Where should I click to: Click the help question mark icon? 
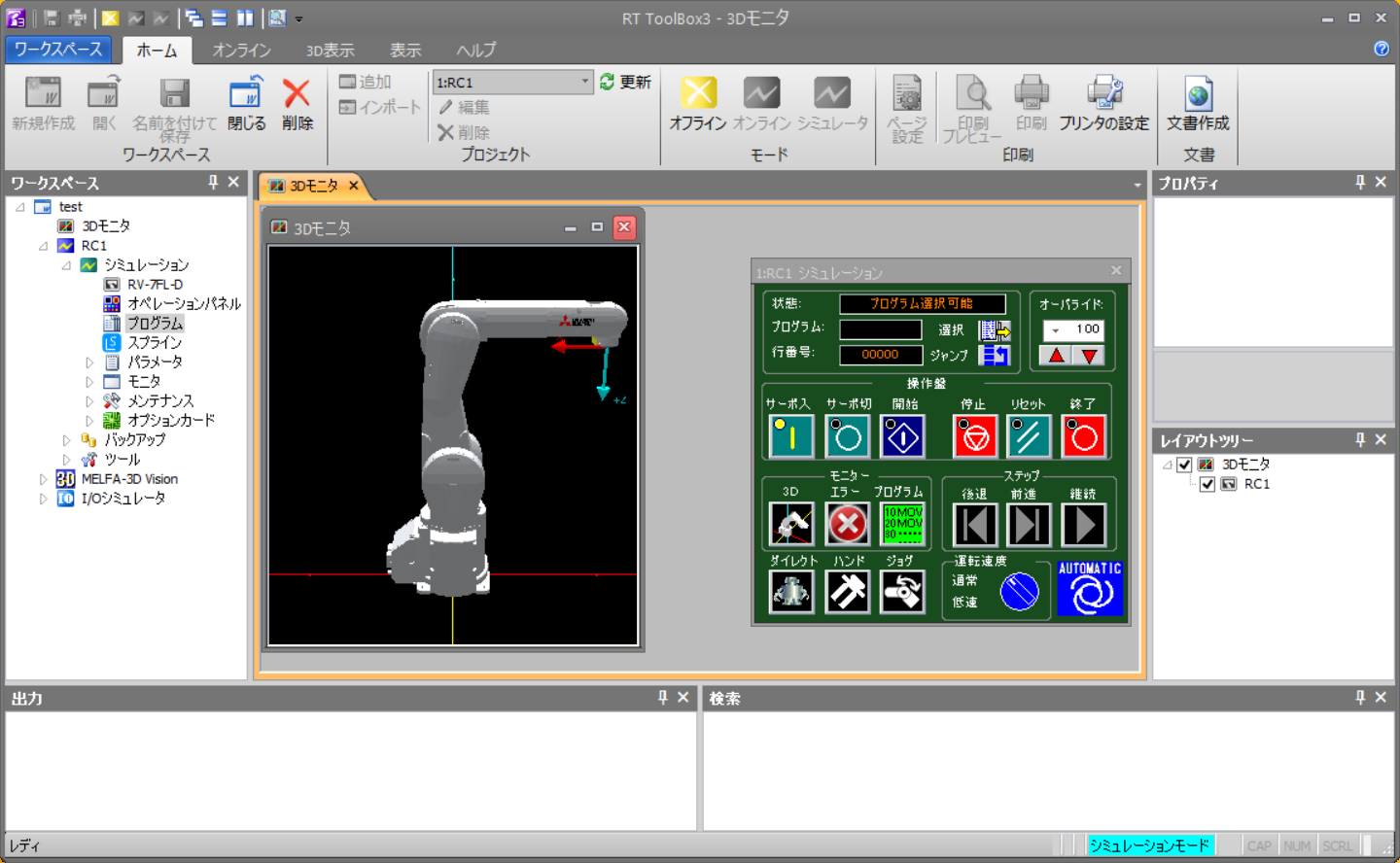pyautogui.click(x=1382, y=49)
